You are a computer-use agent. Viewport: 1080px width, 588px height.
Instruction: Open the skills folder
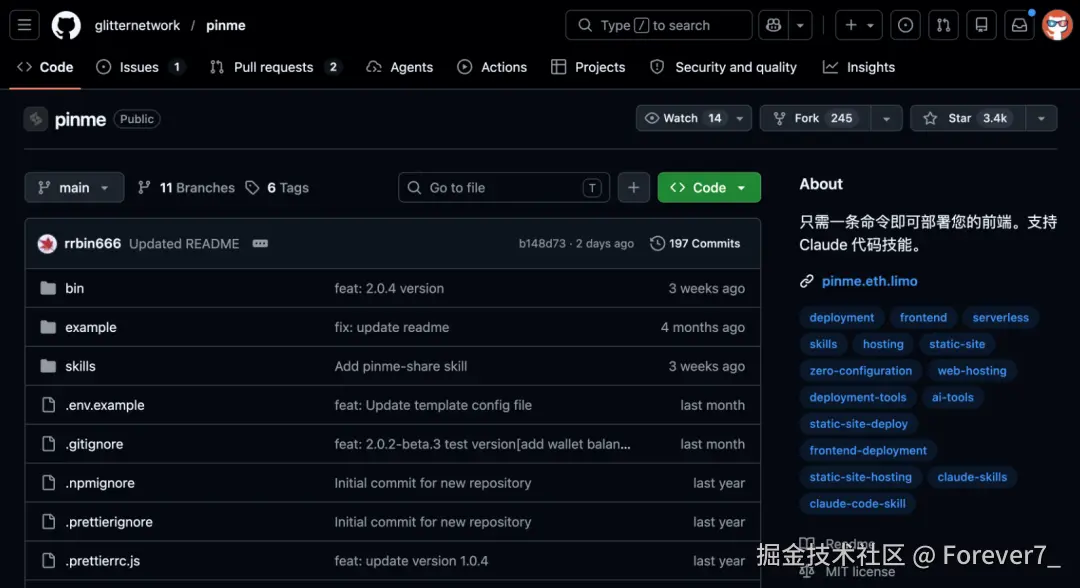coord(81,366)
